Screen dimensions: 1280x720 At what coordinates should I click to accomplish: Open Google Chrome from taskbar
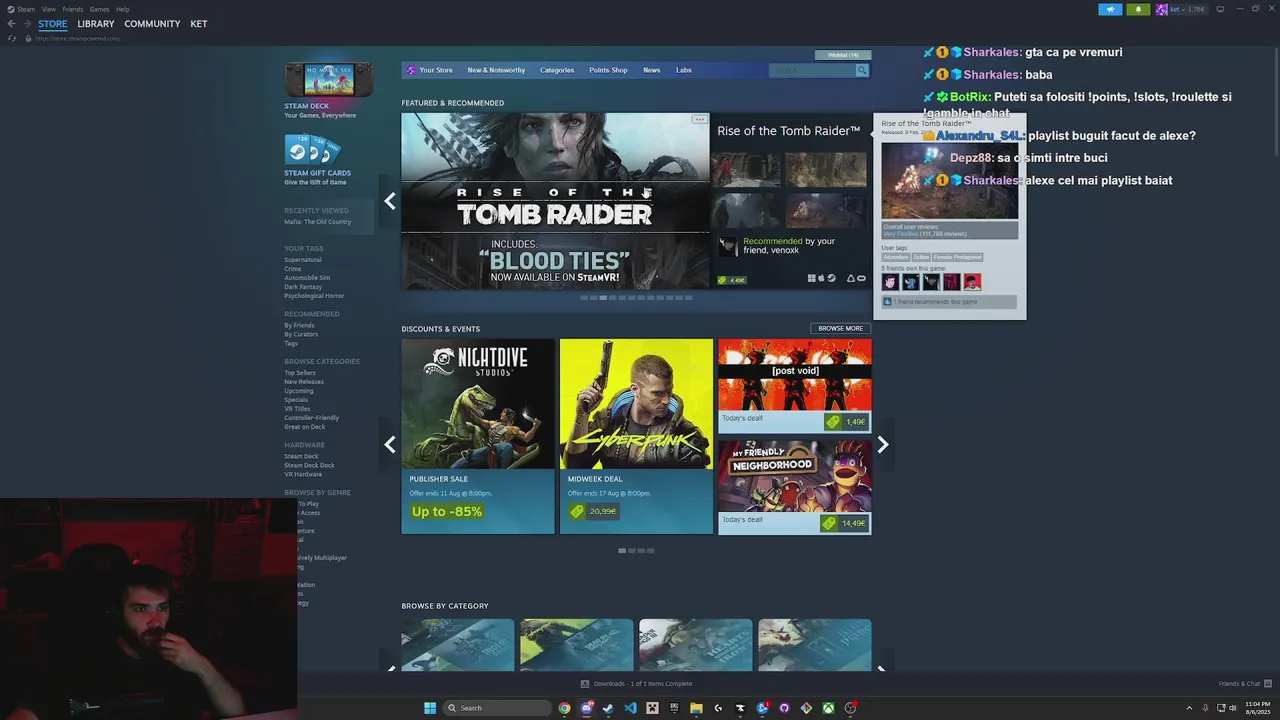pyautogui.click(x=565, y=708)
